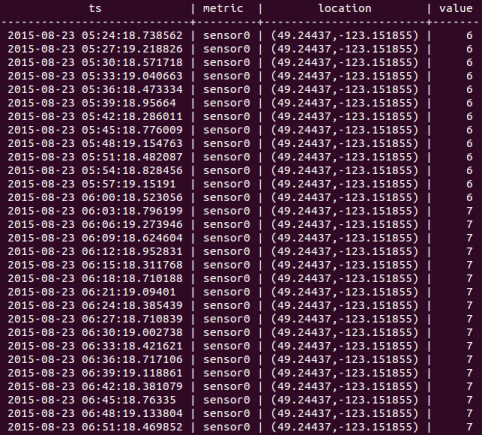This screenshot has width=482, height=435.
Task: Click location in the 05:45:18.776009 row
Action: (345, 130)
